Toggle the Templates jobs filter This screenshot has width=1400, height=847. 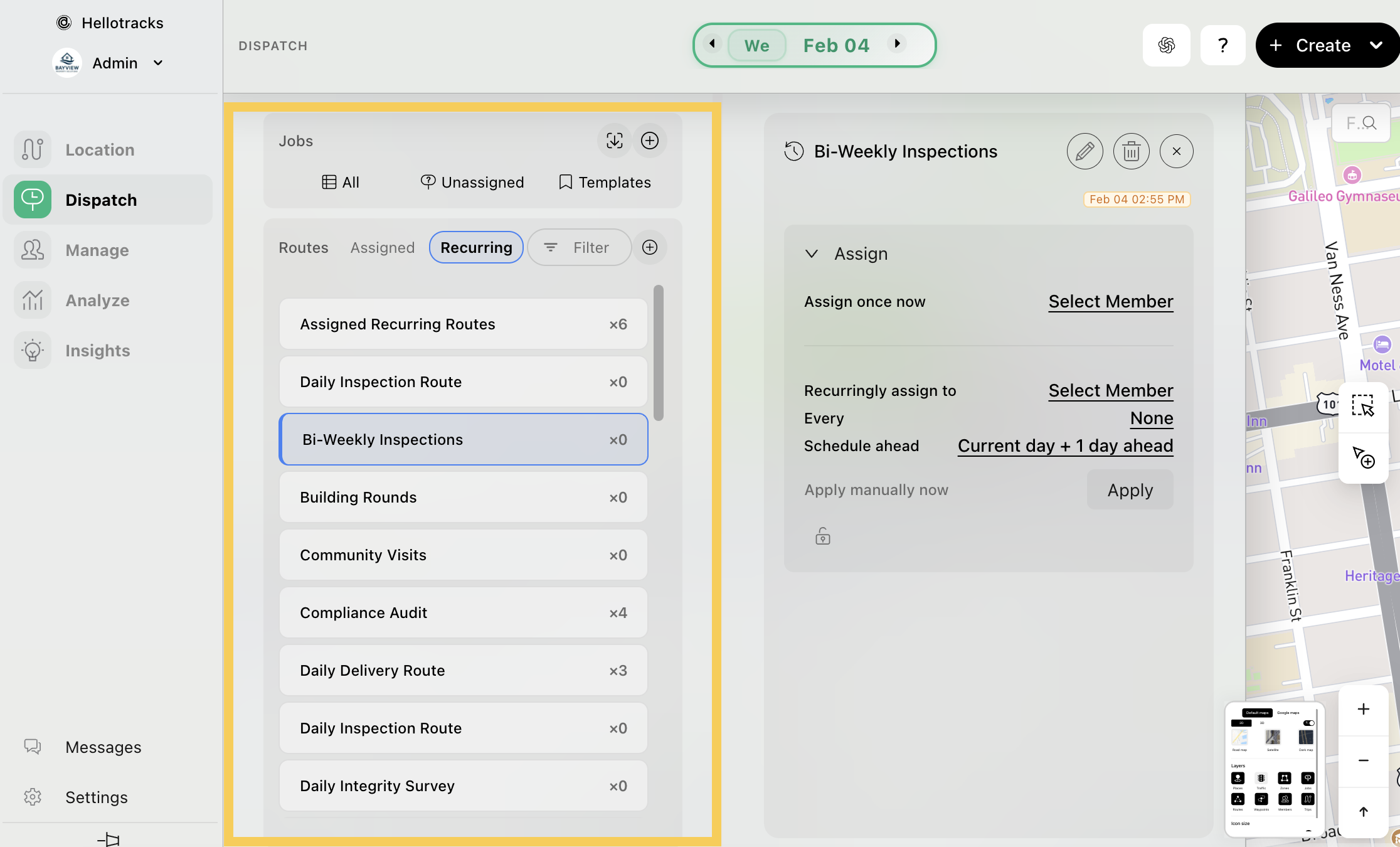point(605,182)
